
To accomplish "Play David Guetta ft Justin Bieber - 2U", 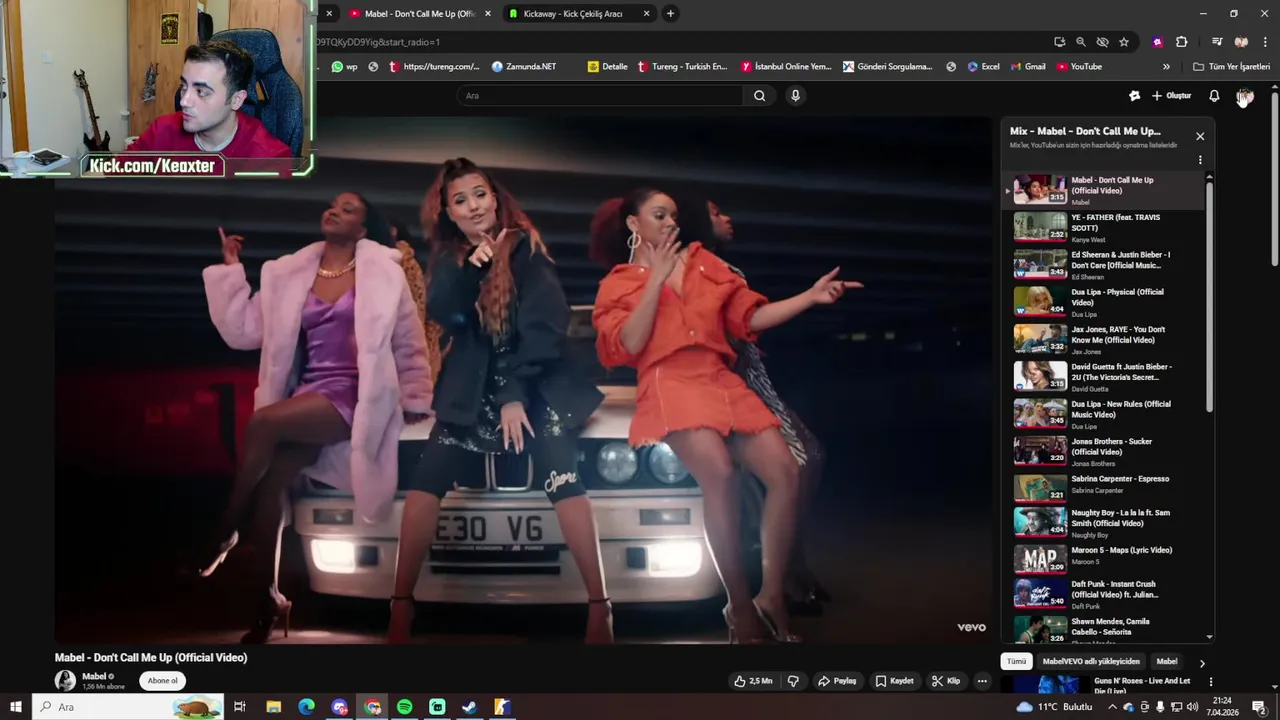I will click(x=1104, y=377).
